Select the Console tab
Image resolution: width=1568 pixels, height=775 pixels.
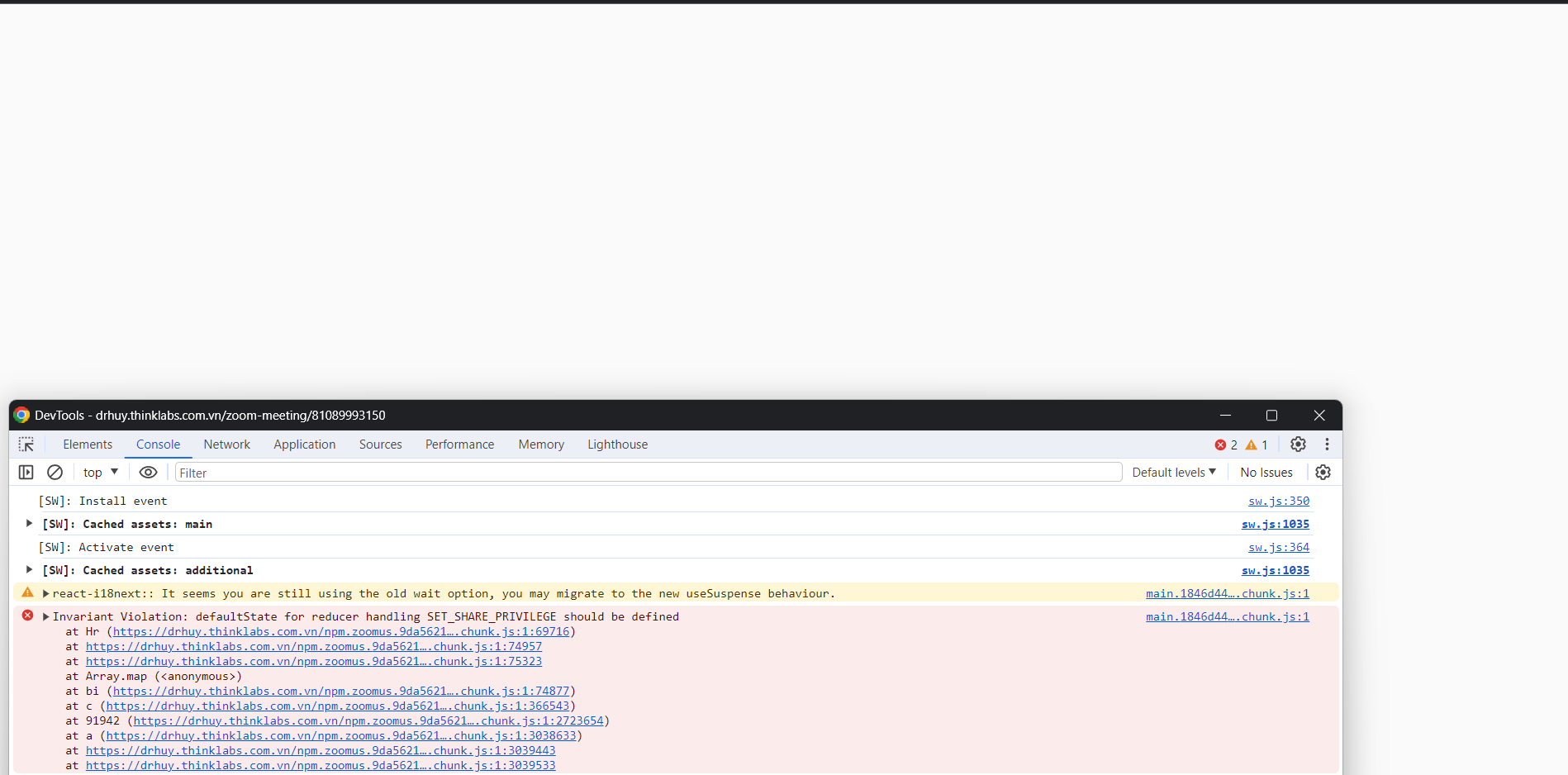(x=158, y=445)
